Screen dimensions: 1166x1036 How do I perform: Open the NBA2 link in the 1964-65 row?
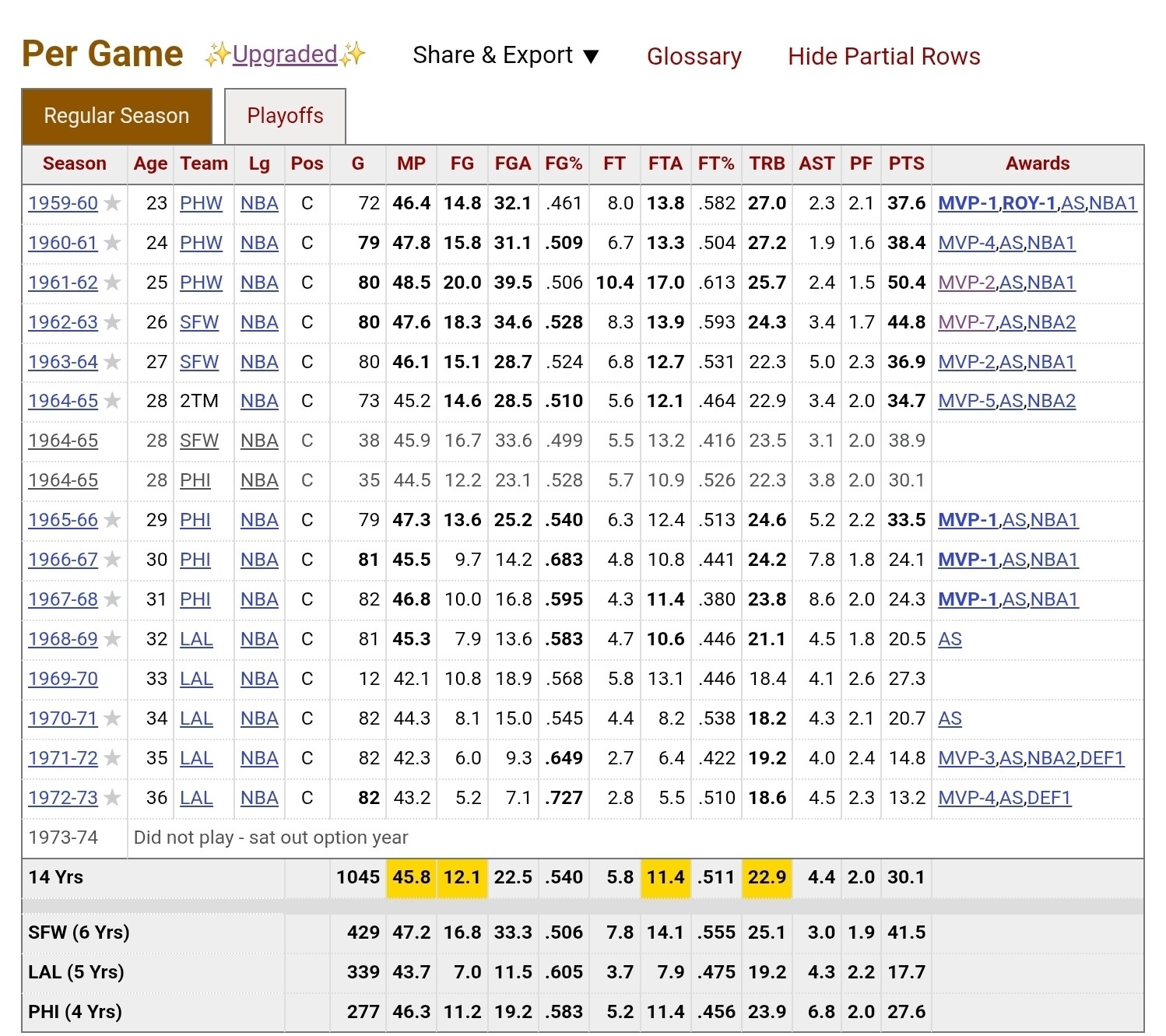point(1052,401)
